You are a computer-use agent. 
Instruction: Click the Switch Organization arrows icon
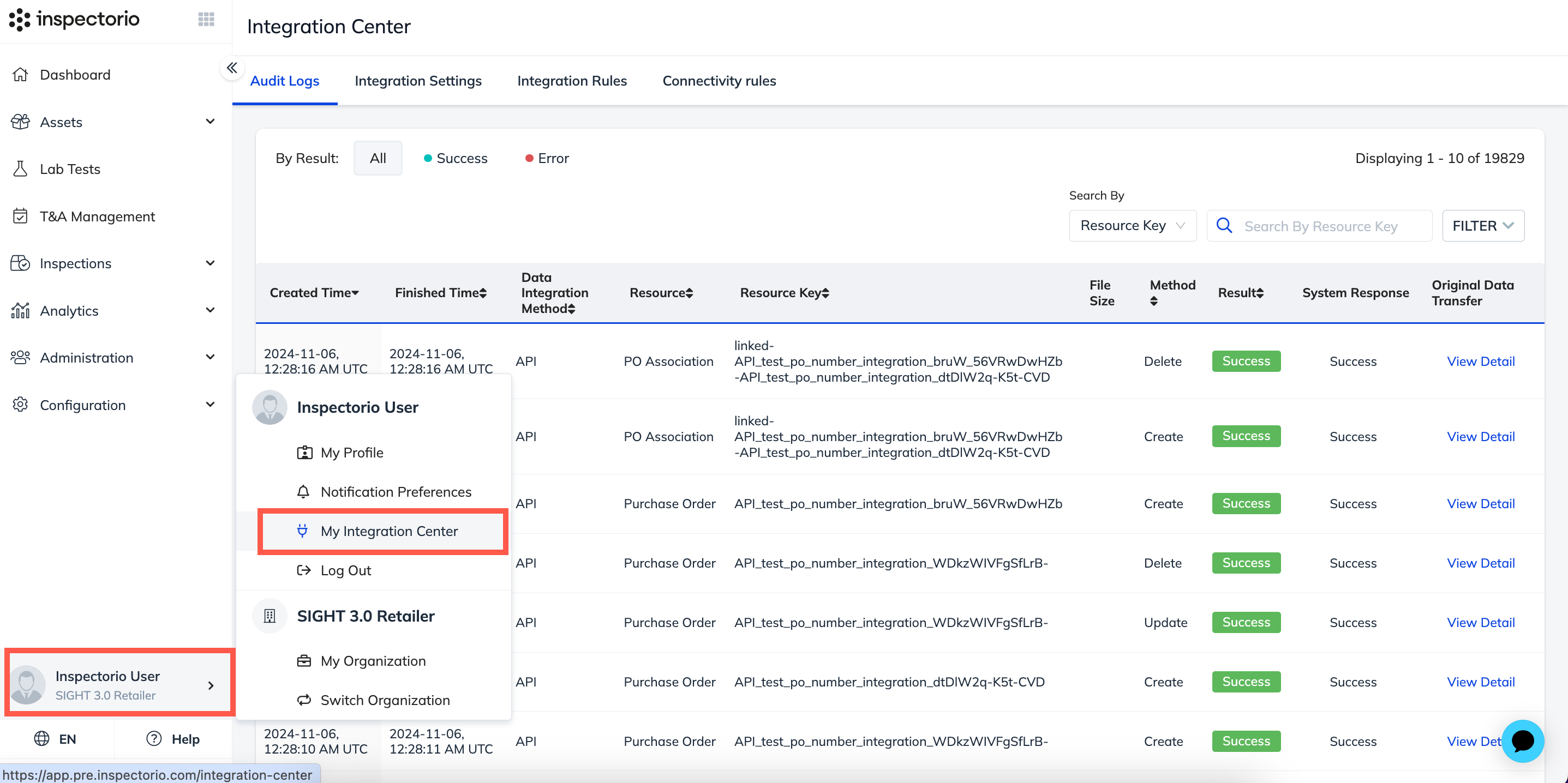(x=304, y=700)
